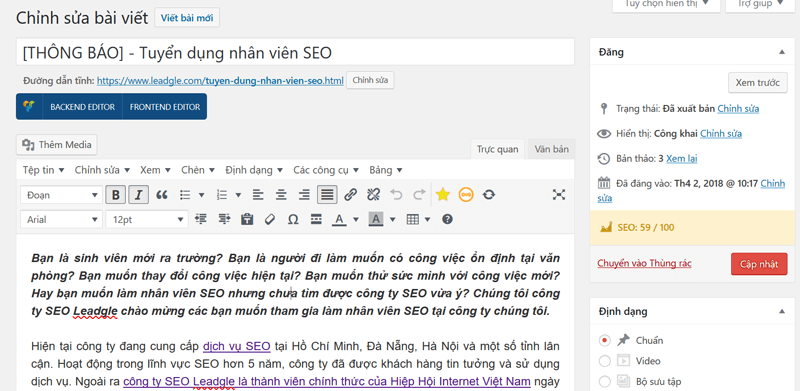This screenshot has height=391, width=800.
Task: Center align the text
Action: [281, 194]
